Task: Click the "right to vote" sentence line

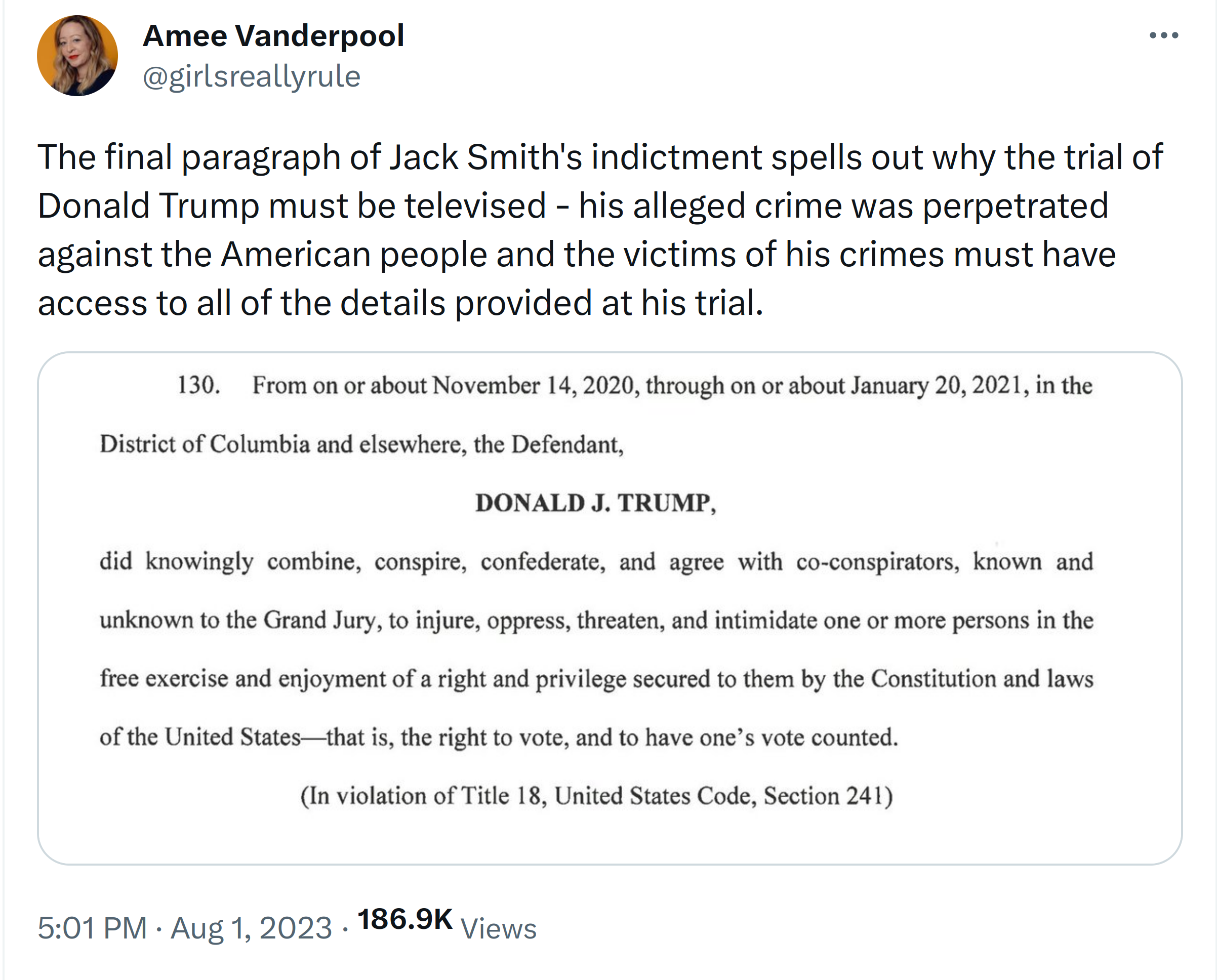Action: coord(499,738)
